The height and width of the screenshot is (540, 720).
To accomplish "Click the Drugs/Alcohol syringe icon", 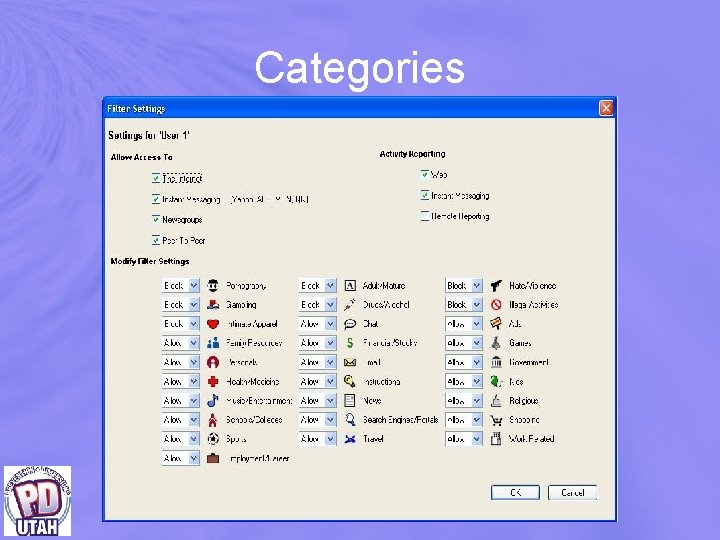I will tap(350, 304).
